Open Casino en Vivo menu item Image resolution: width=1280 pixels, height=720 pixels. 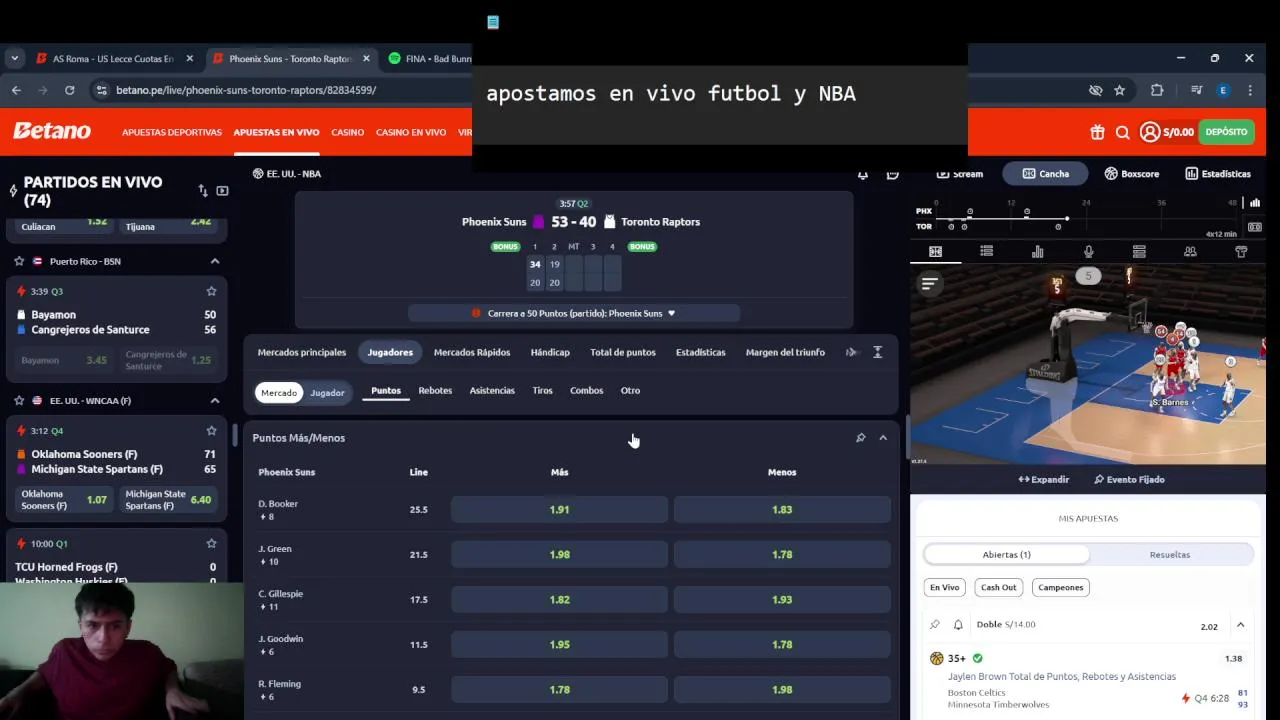point(411,132)
